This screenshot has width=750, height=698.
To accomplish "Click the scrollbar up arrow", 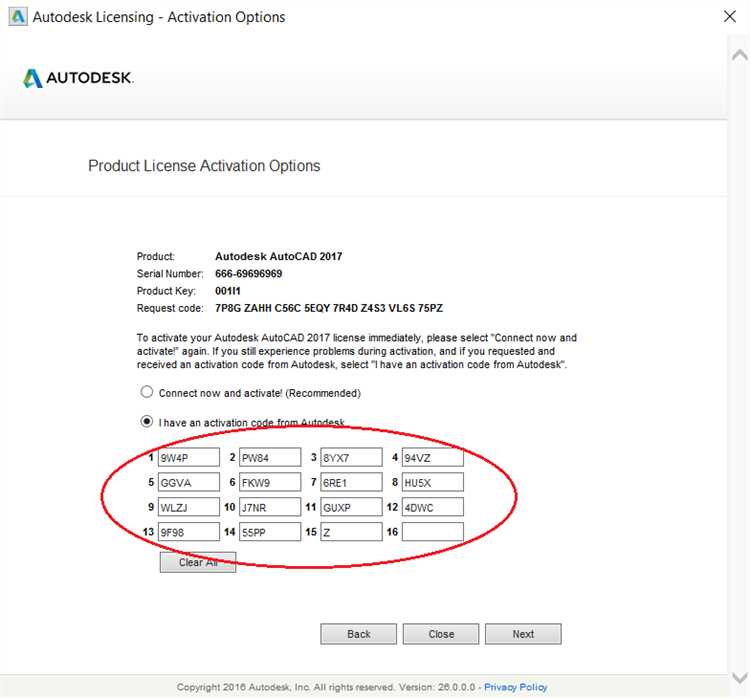I will tap(739, 55).
